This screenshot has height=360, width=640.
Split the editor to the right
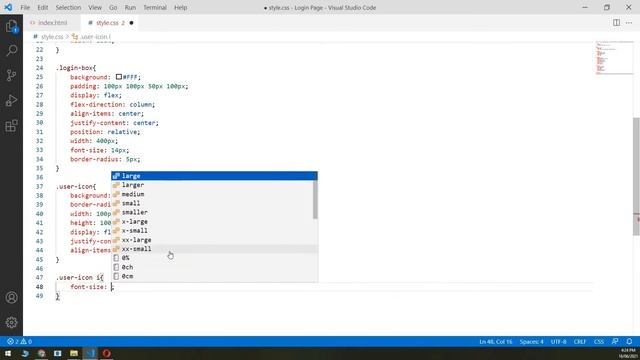(616, 23)
